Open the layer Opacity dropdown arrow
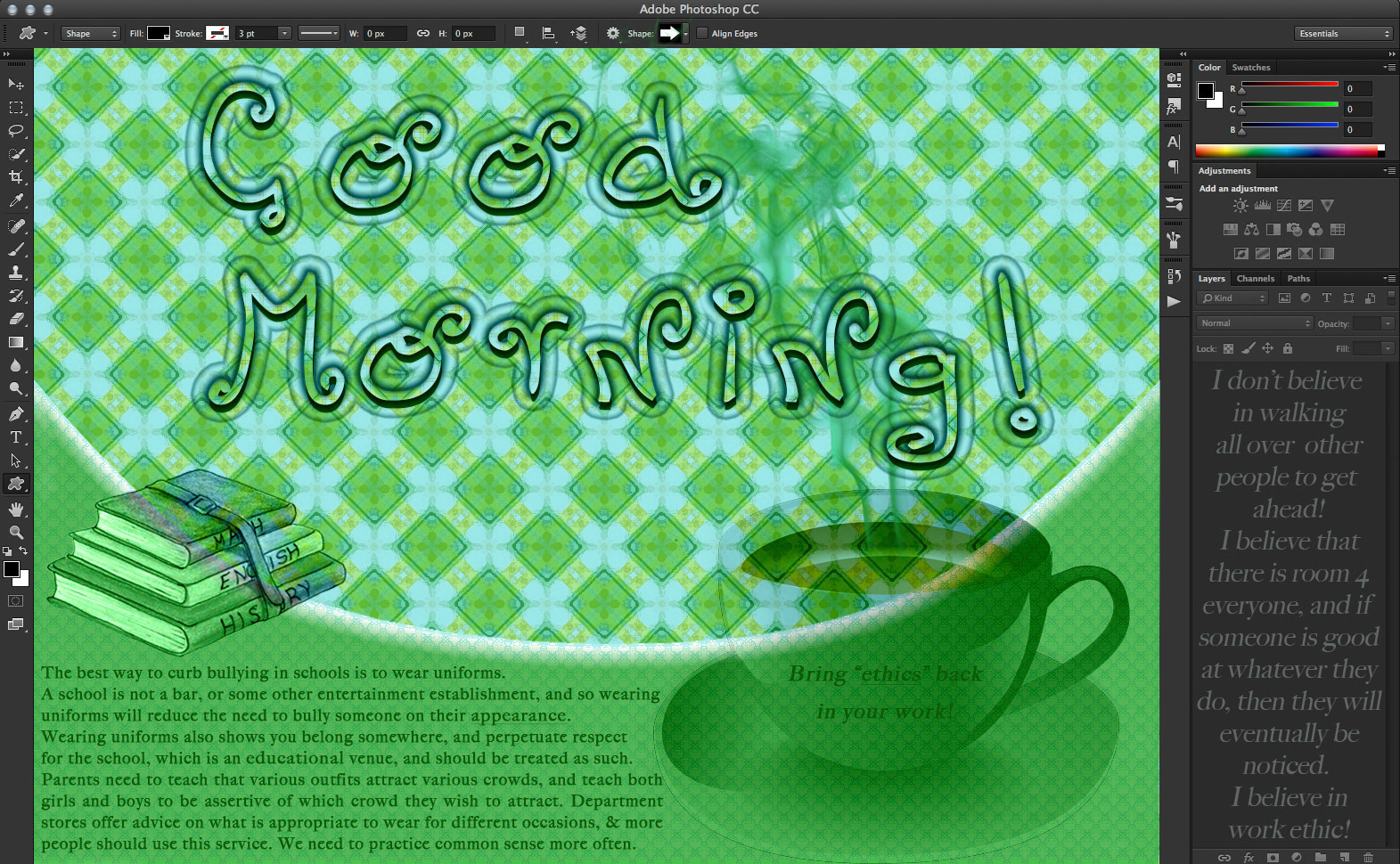 point(1388,323)
